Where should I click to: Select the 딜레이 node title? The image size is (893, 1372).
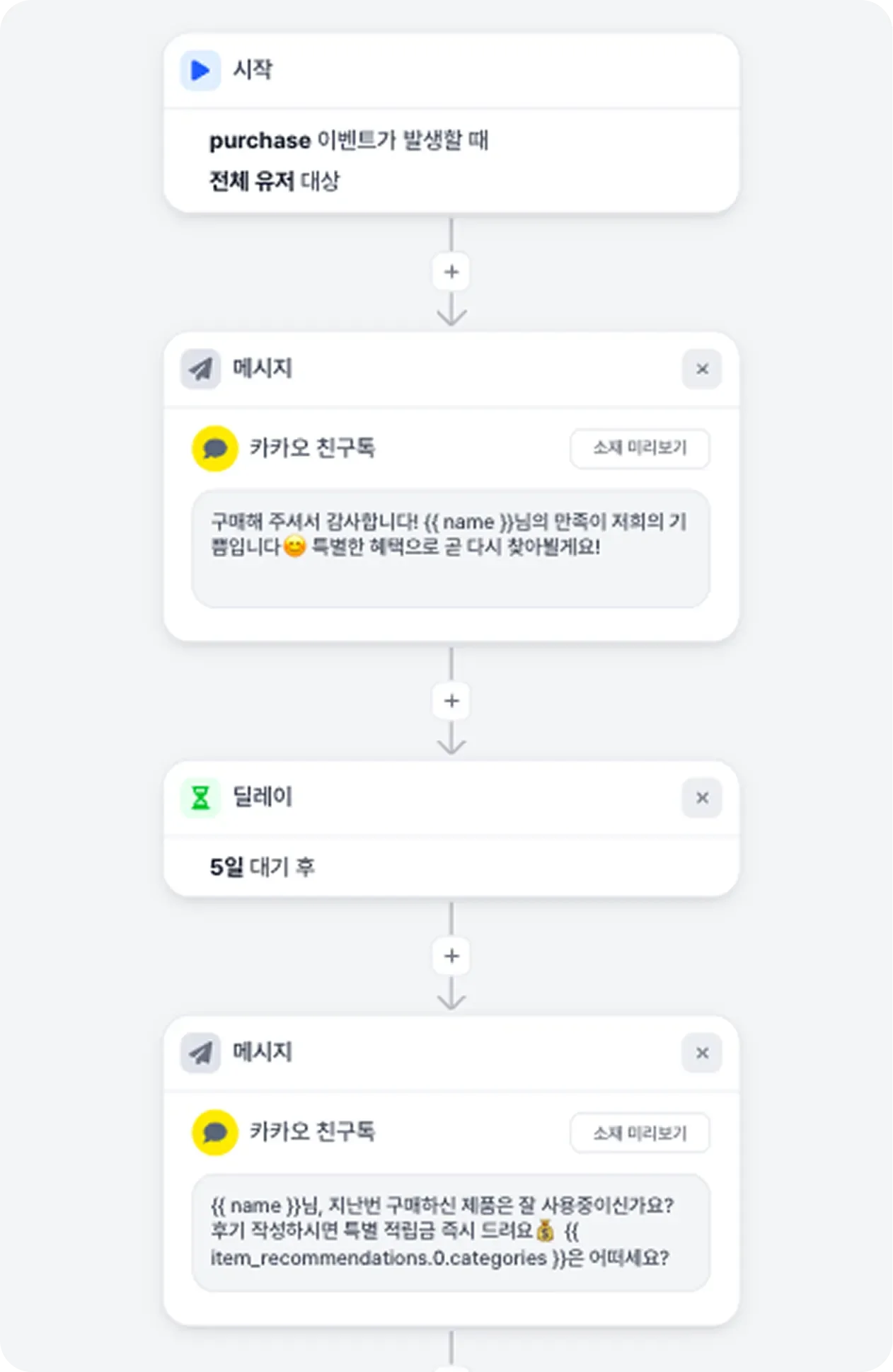point(263,797)
